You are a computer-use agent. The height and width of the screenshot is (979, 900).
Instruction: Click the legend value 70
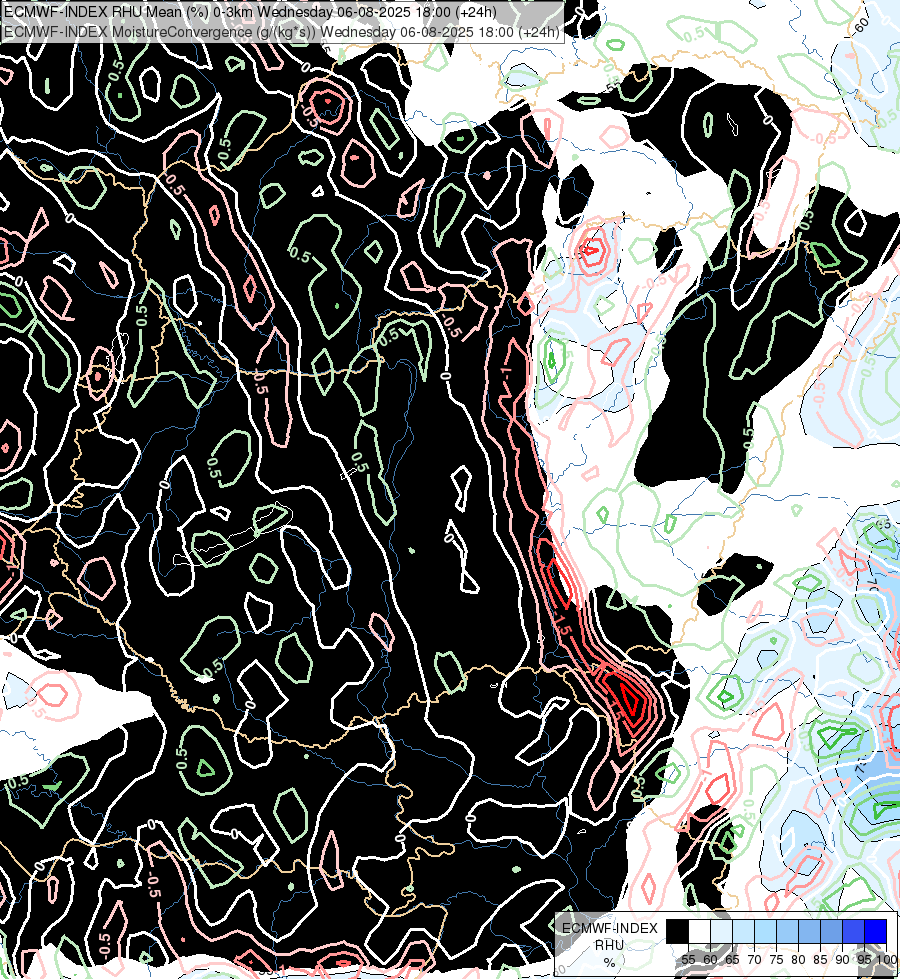[x=754, y=960]
